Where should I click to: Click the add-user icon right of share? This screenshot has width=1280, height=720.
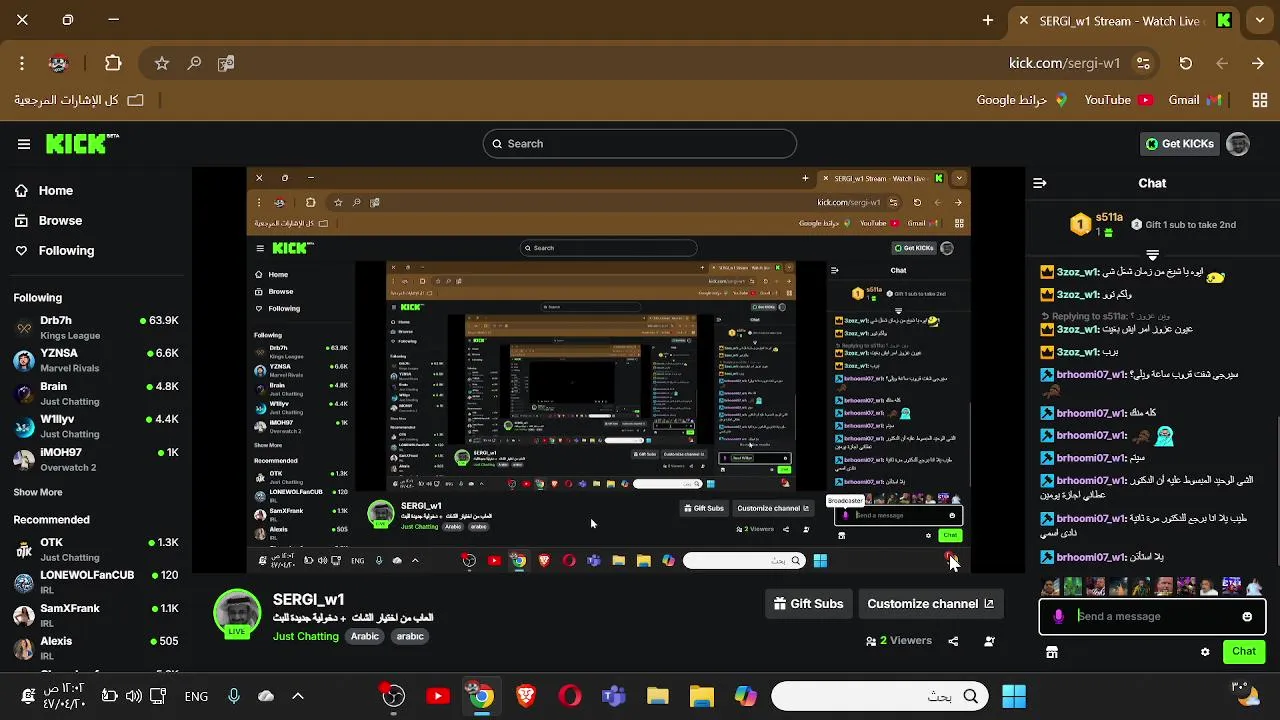(989, 641)
